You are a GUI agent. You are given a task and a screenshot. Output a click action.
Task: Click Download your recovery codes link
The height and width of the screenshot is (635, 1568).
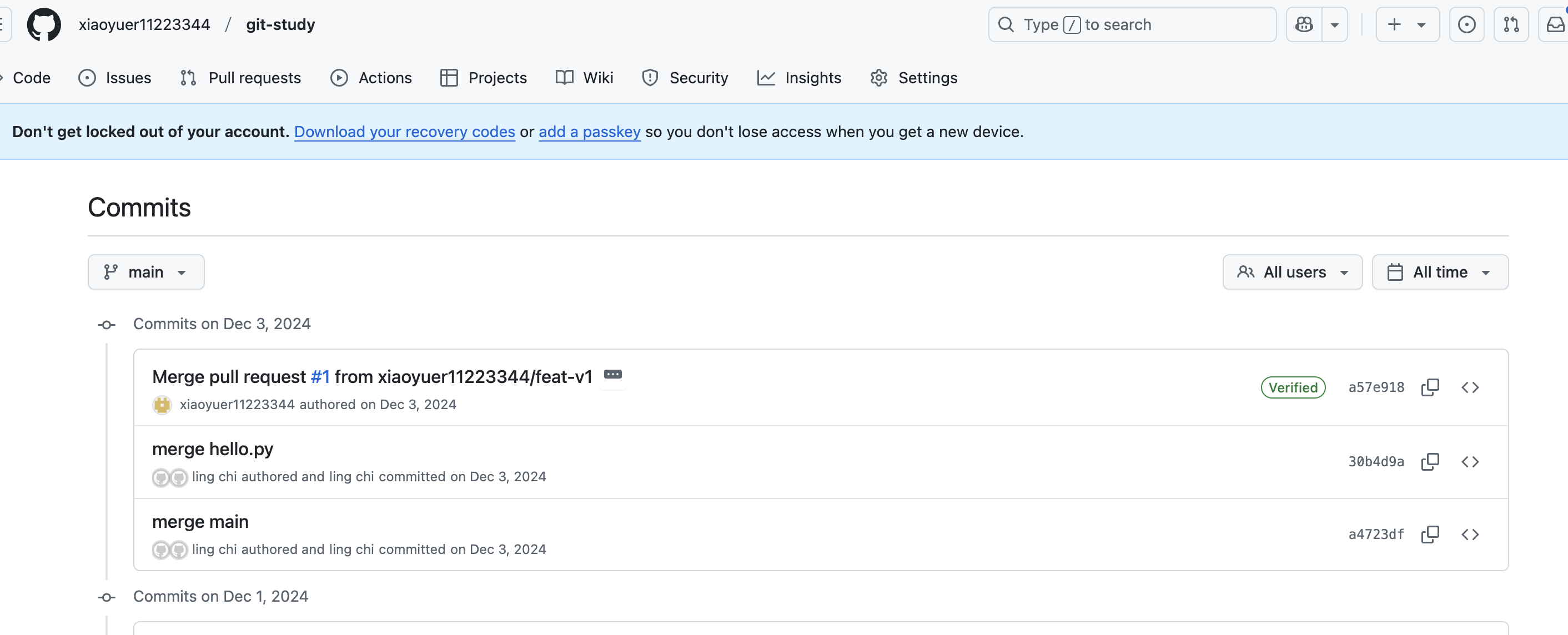pyautogui.click(x=404, y=132)
